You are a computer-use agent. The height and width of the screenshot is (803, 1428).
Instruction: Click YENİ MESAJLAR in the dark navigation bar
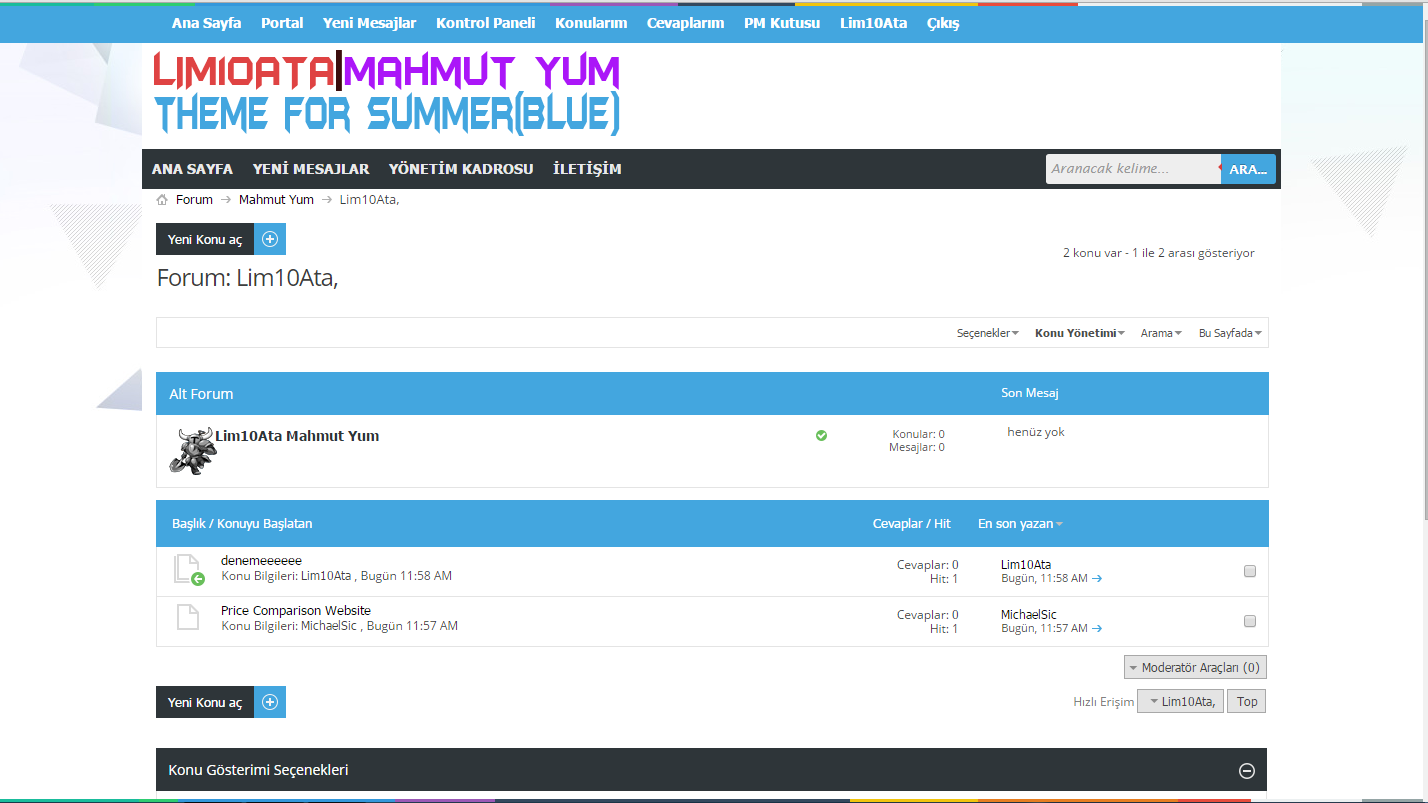point(311,169)
